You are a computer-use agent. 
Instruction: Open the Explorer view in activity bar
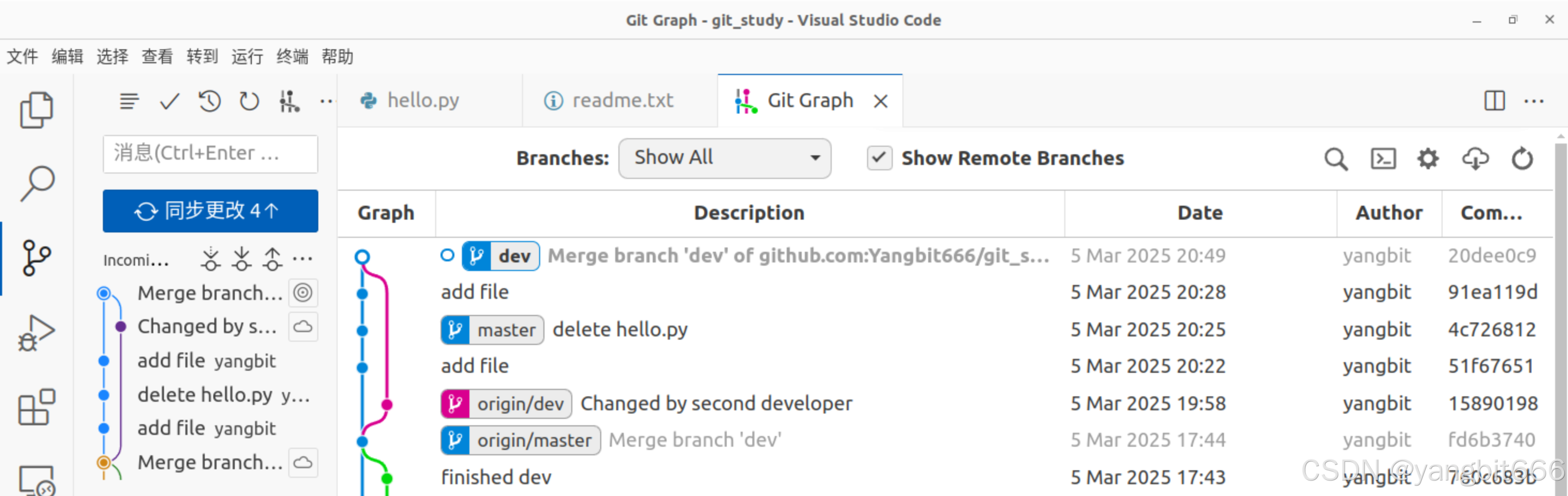36,110
